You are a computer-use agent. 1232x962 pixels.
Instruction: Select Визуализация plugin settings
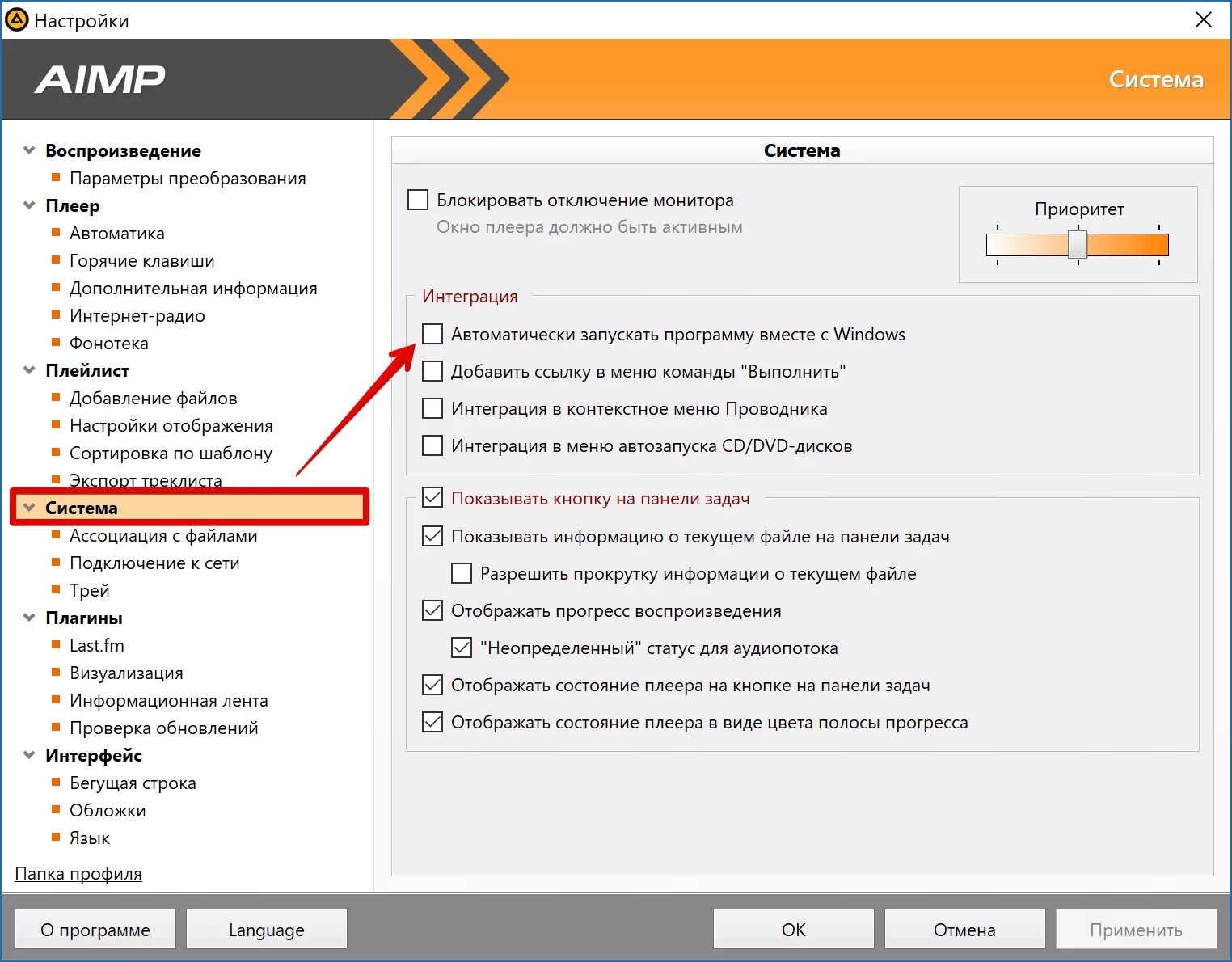coord(126,673)
